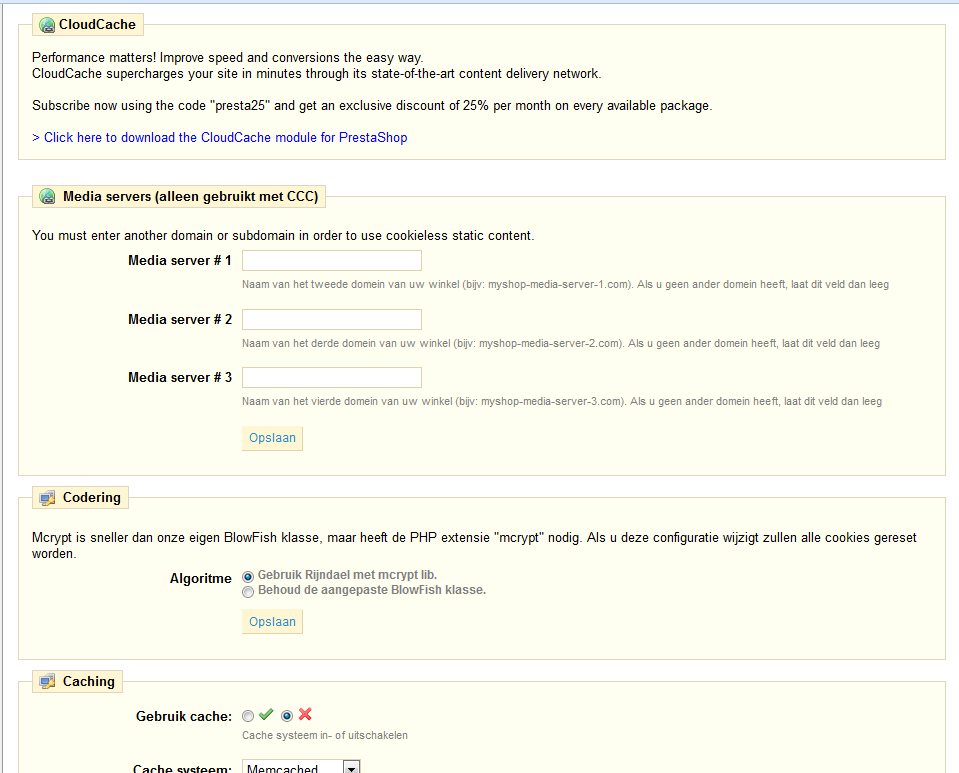
Task: Click the 'CloudCache' section heading
Action: click(x=97, y=24)
